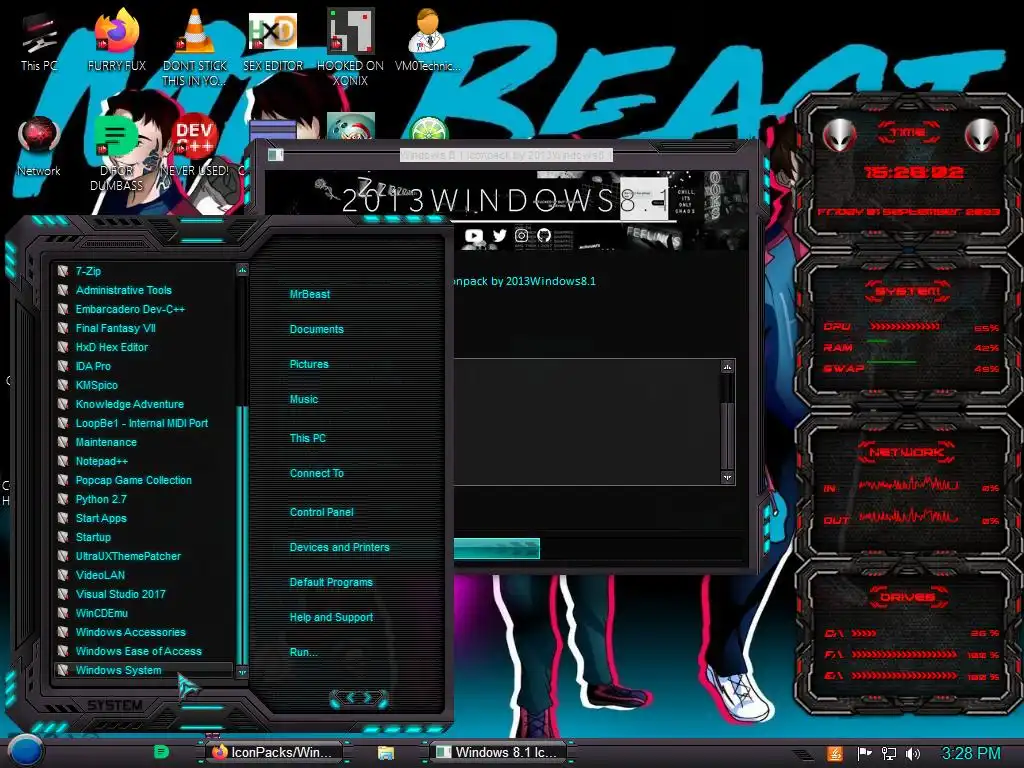Select the SEX EDITOR HxD desktop icon

(273, 40)
